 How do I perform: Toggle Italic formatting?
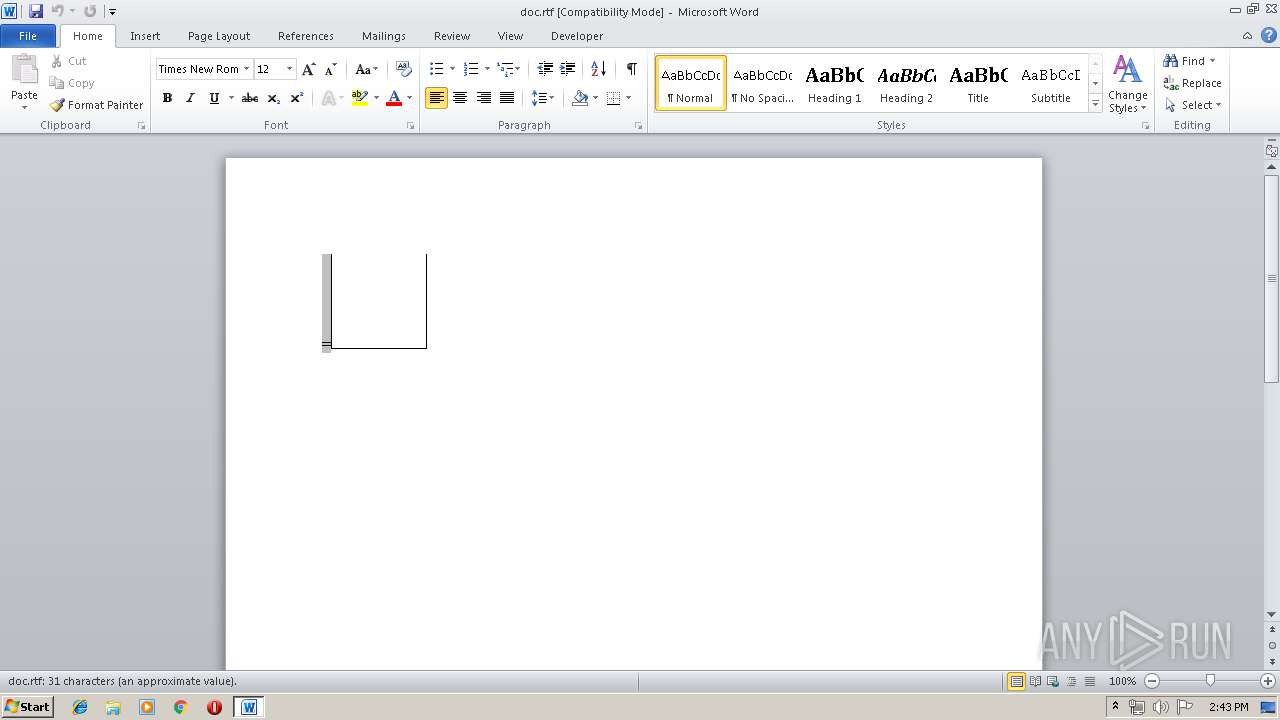[190, 98]
